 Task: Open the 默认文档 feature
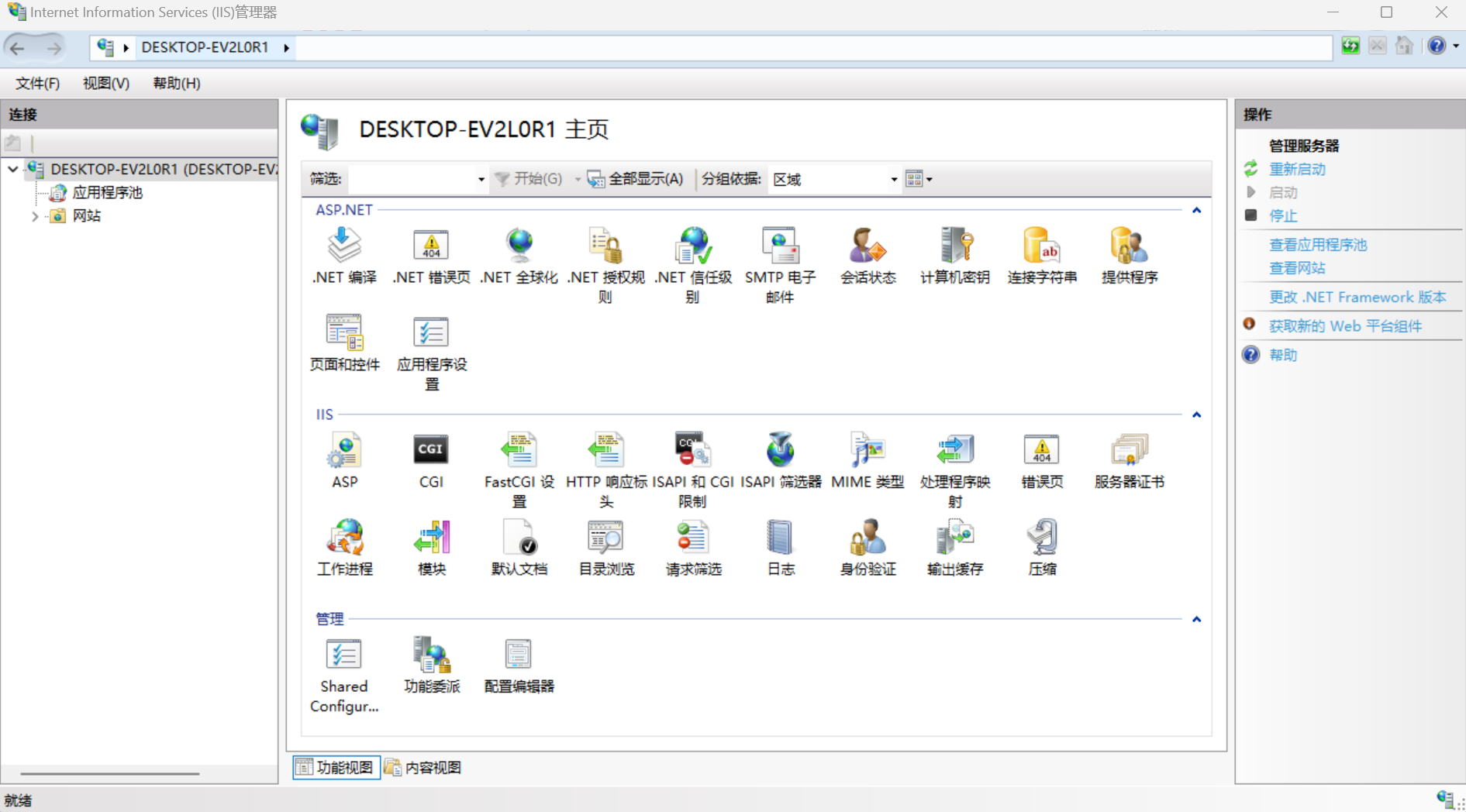[519, 548]
